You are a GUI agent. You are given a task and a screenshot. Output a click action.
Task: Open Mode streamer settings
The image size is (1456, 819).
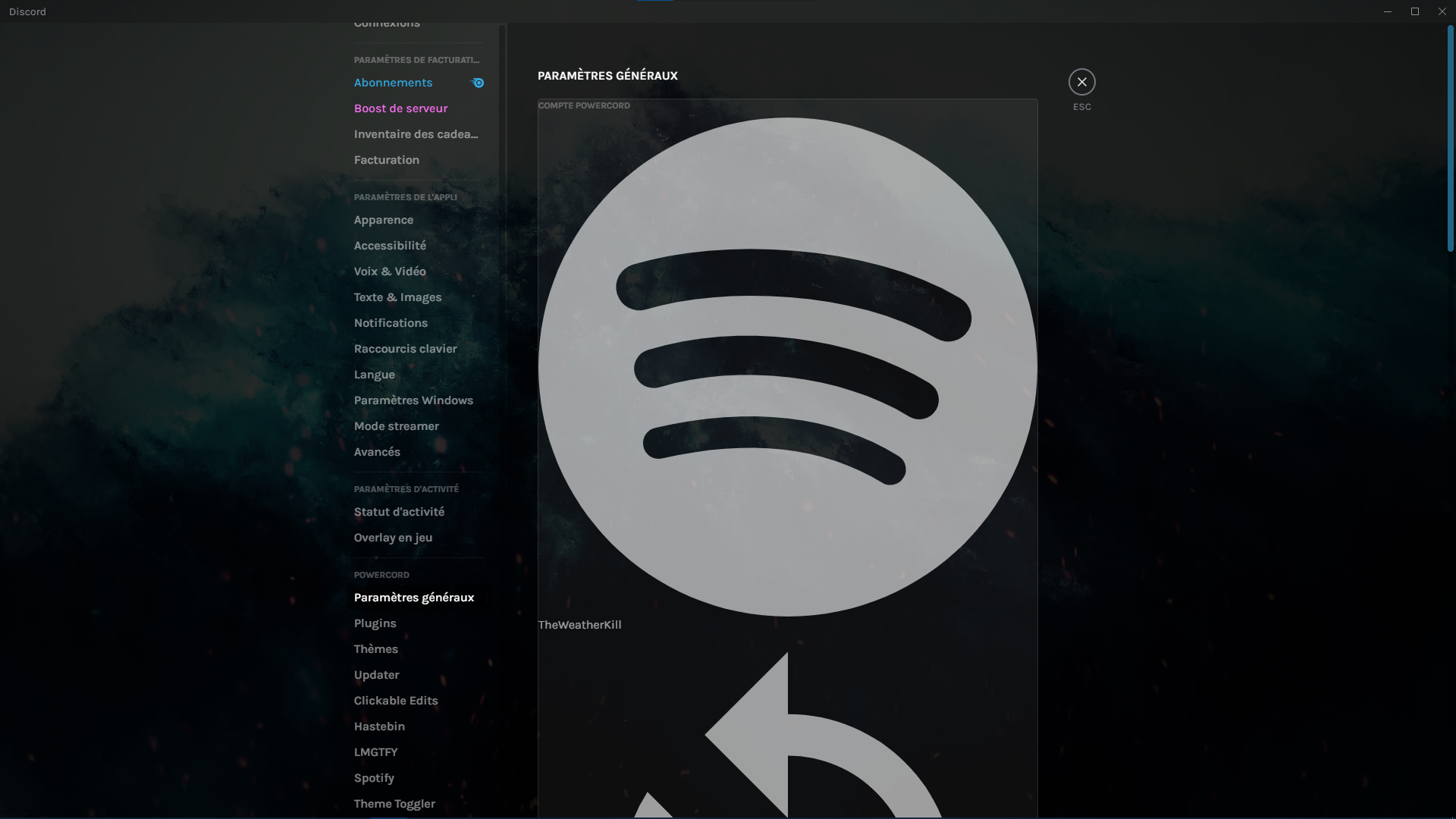click(x=419, y=426)
